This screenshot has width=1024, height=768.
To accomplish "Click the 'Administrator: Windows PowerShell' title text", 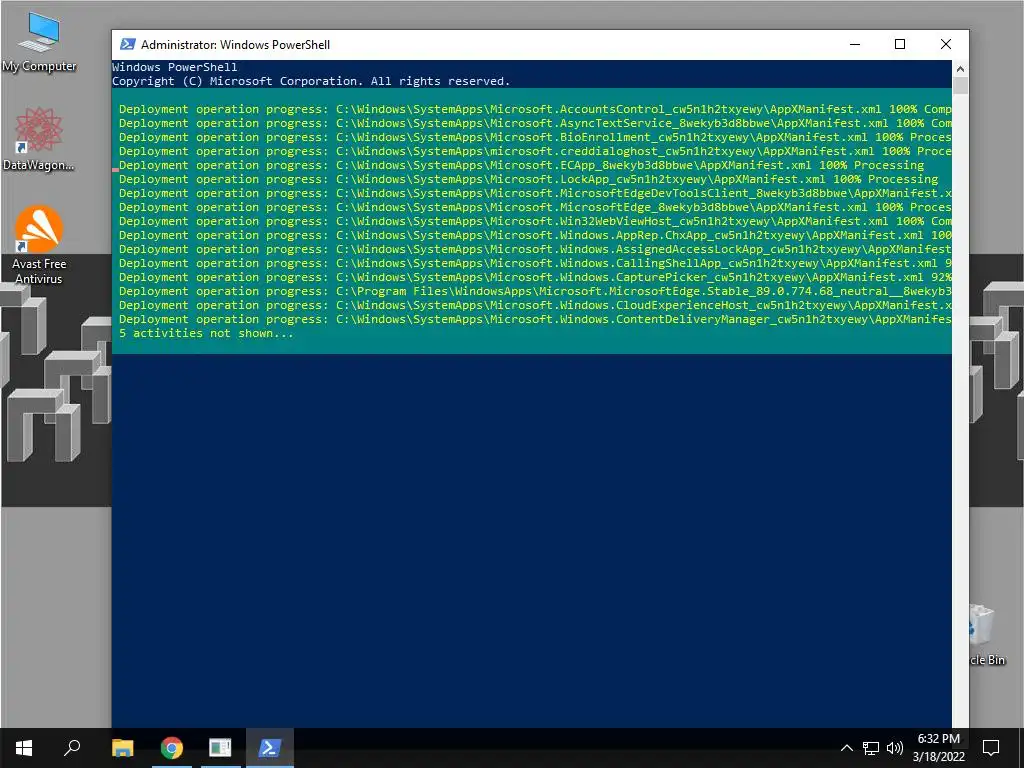I will coord(235,44).
